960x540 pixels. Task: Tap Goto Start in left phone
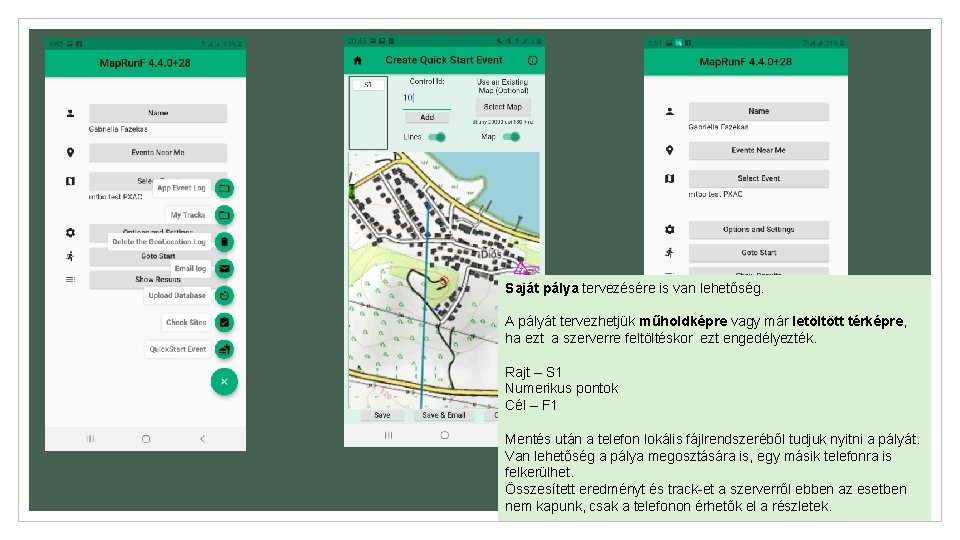(158, 257)
